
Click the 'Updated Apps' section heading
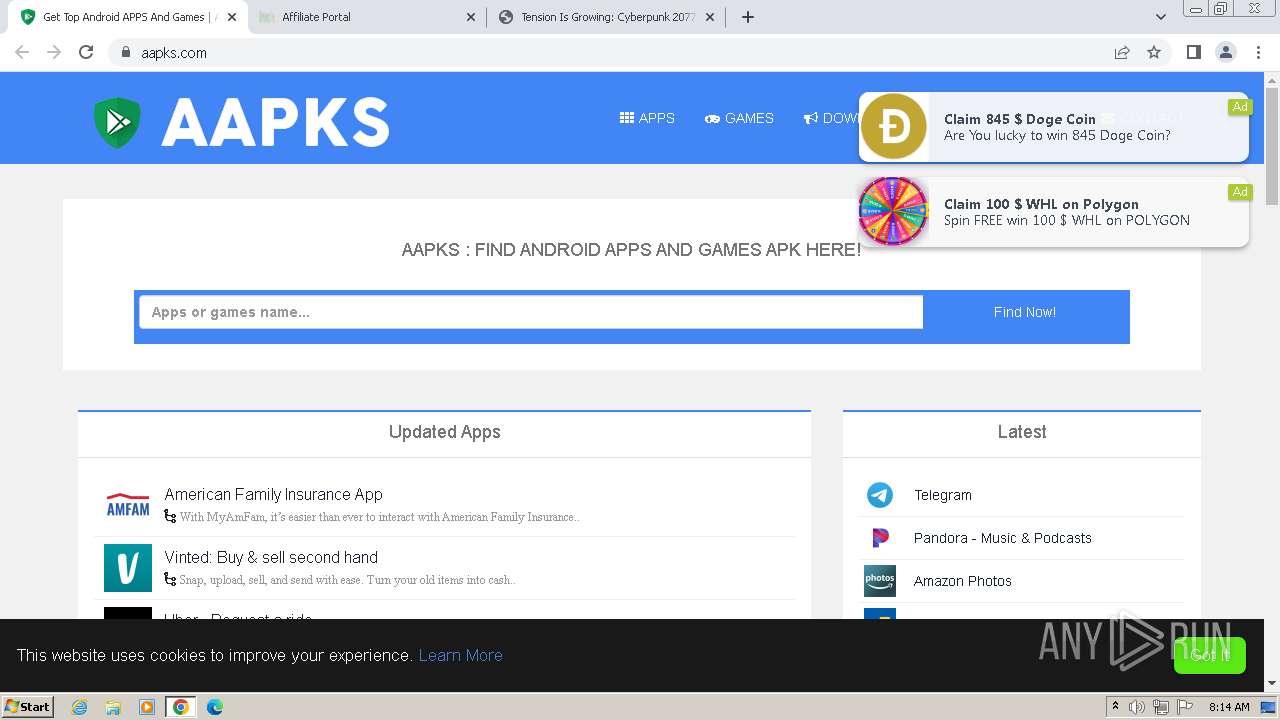tap(444, 432)
